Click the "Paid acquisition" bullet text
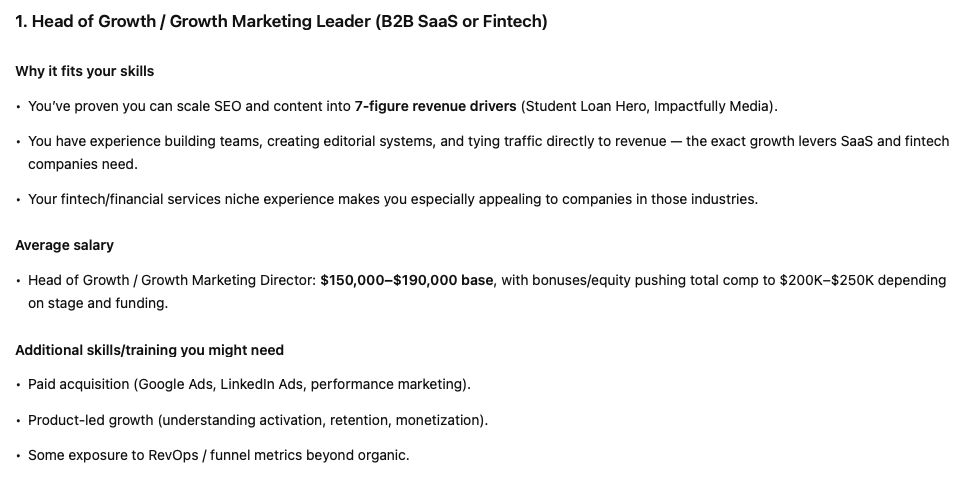The height and width of the screenshot is (483, 972). click(x=78, y=384)
